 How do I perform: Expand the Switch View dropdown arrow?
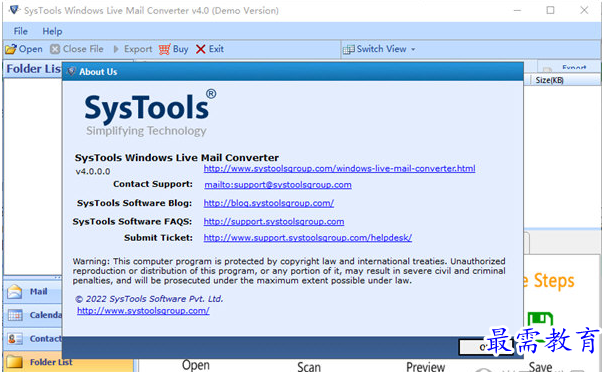(413, 50)
